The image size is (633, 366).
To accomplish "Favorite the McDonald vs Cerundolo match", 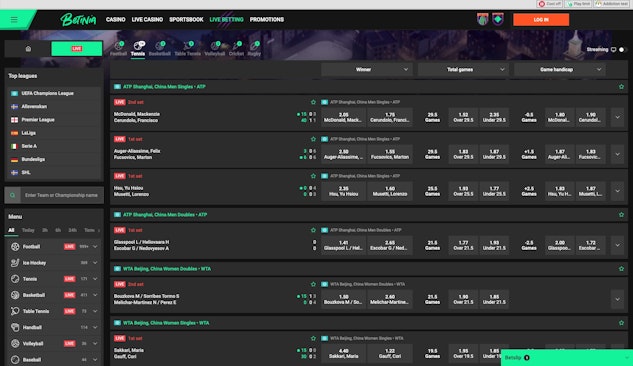I will coord(313,102).
